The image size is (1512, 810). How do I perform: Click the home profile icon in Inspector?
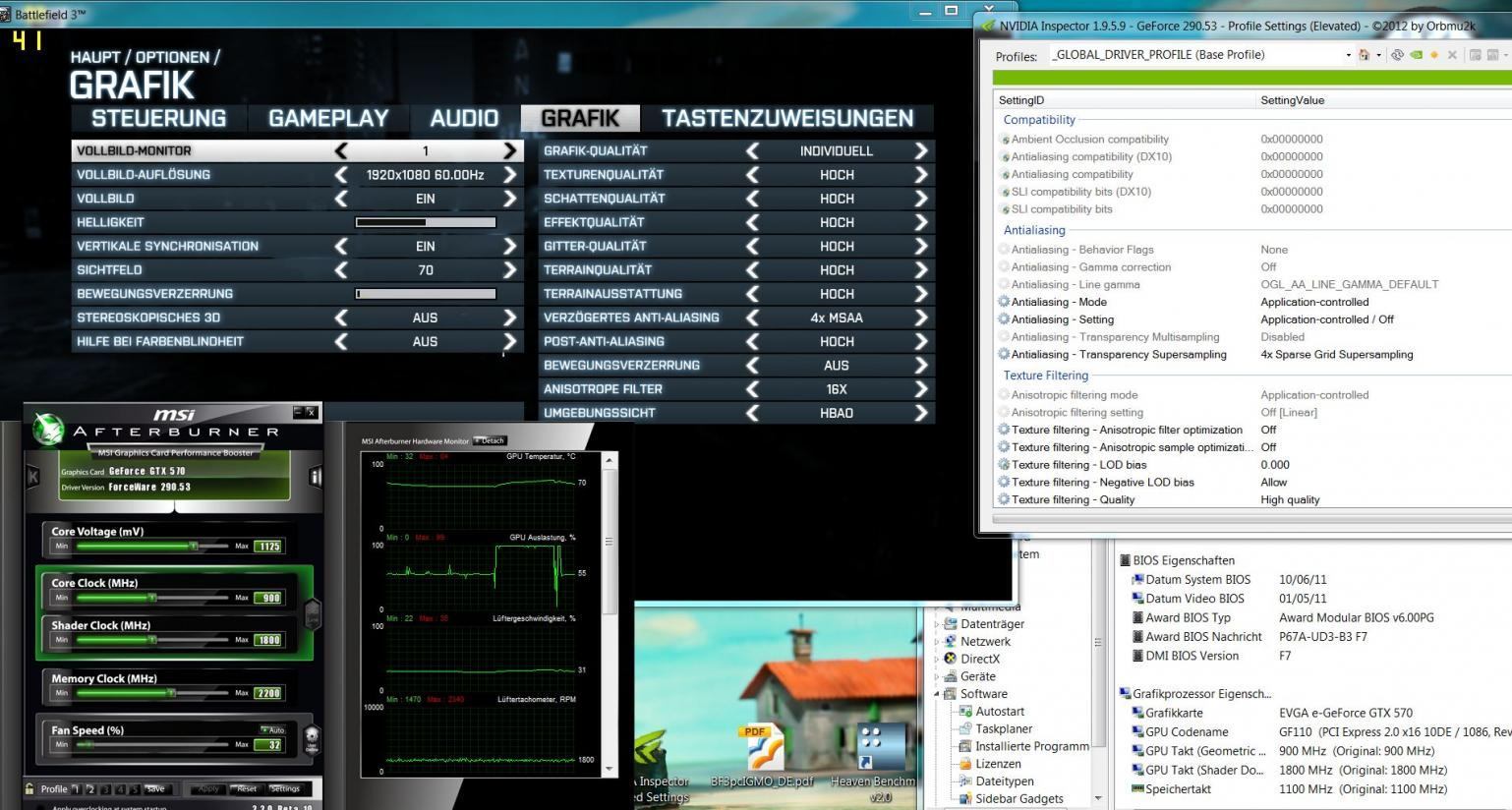coord(1365,55)
